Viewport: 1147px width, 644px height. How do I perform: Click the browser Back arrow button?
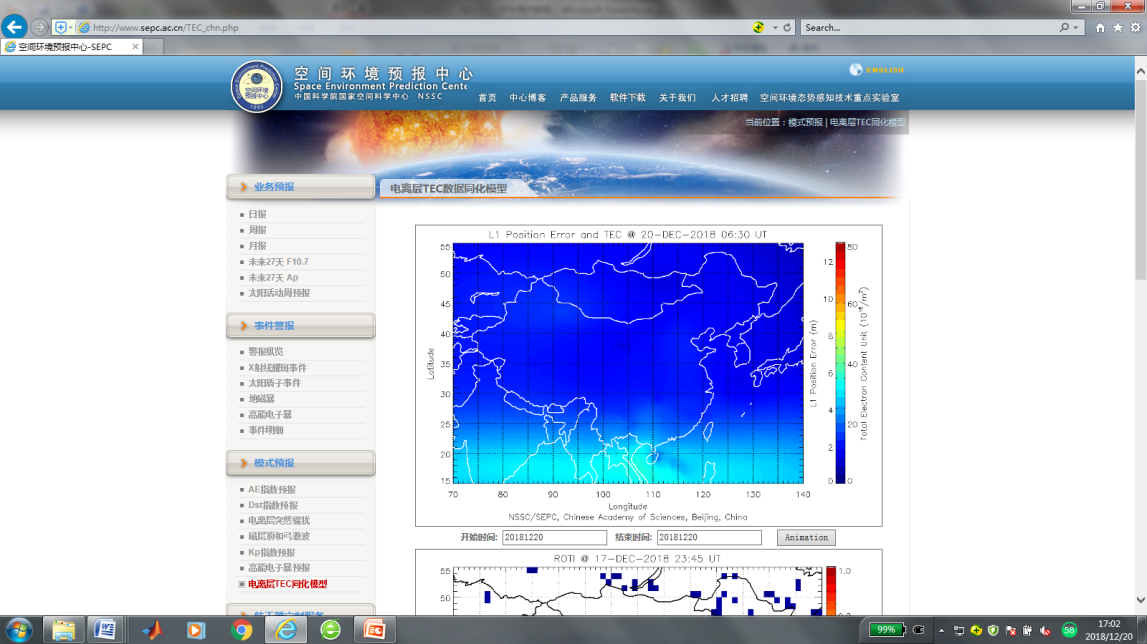[14, 27]
